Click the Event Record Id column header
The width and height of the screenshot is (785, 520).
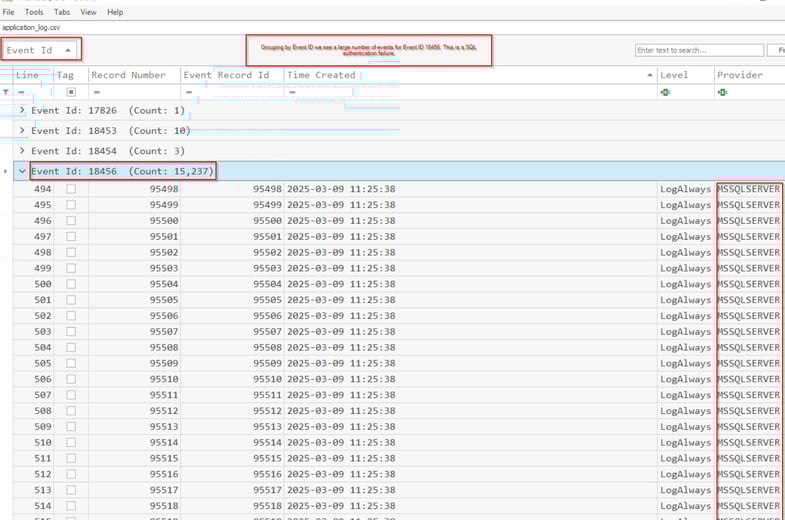pos(226,75)
